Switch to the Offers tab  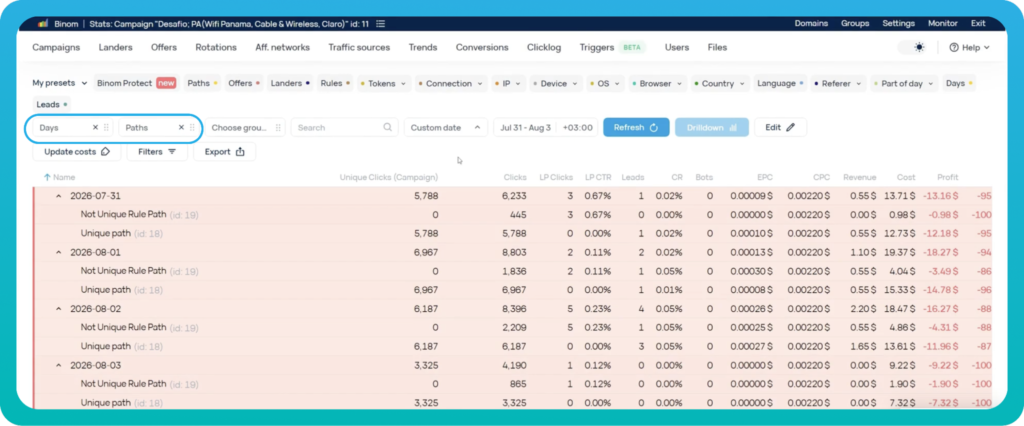click(x=164, y=47)
